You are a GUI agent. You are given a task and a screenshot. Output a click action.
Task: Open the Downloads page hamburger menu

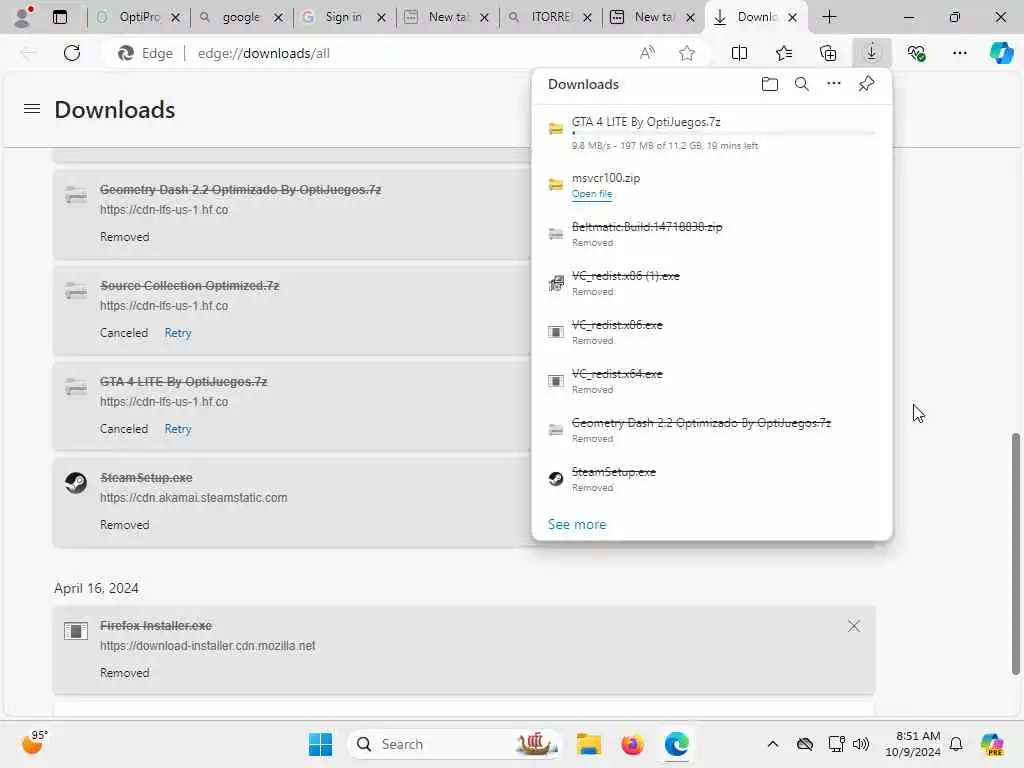(x=32, y=108)
